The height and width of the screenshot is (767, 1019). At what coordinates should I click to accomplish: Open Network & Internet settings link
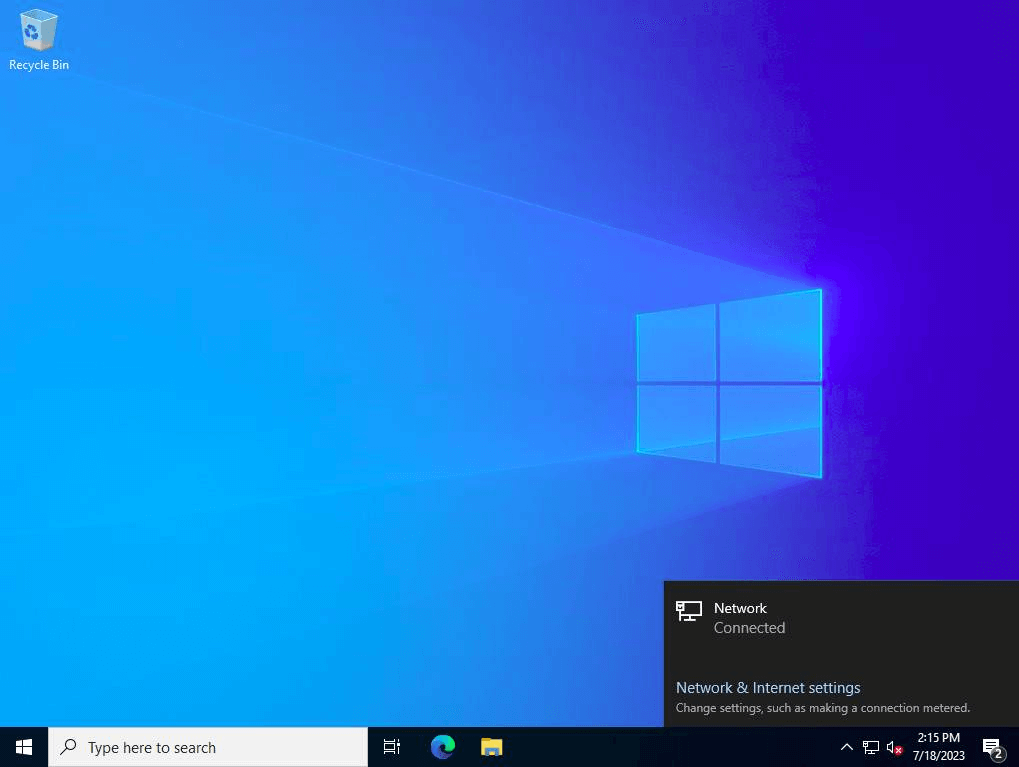click(767, 688)
